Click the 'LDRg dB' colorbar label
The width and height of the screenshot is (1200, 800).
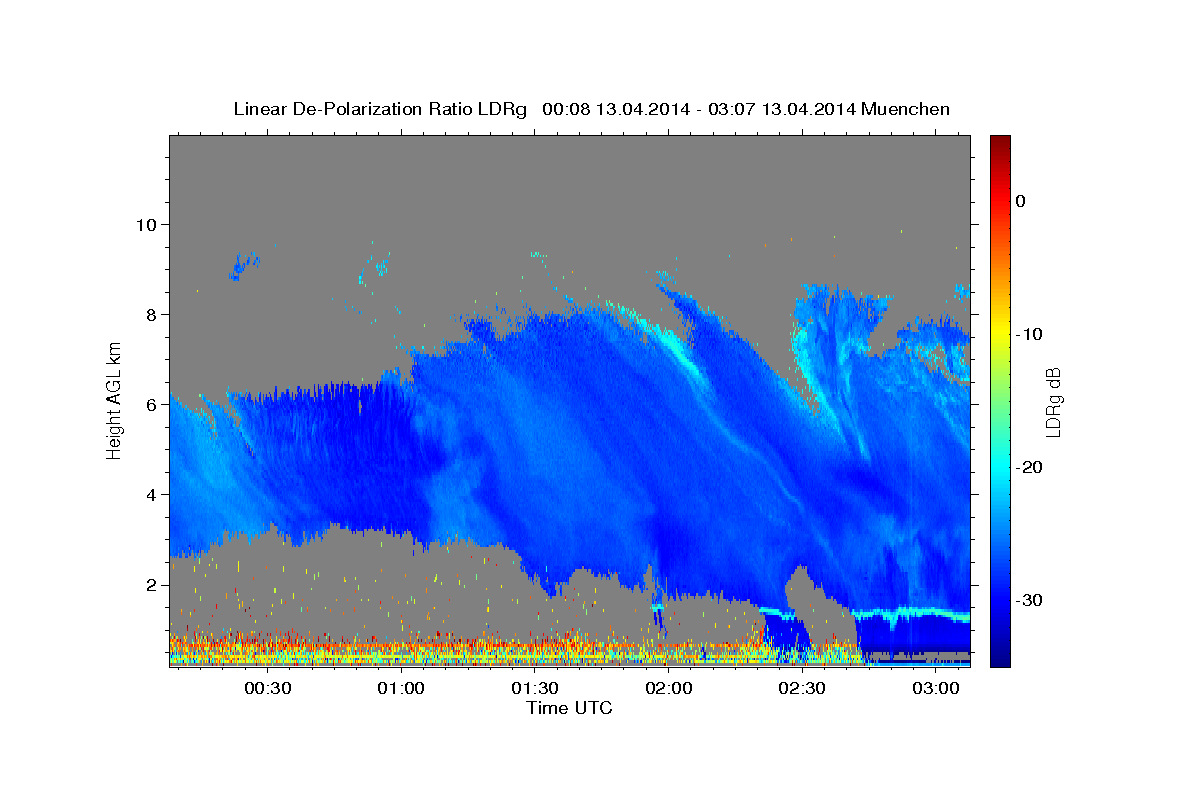(1053, 402)
